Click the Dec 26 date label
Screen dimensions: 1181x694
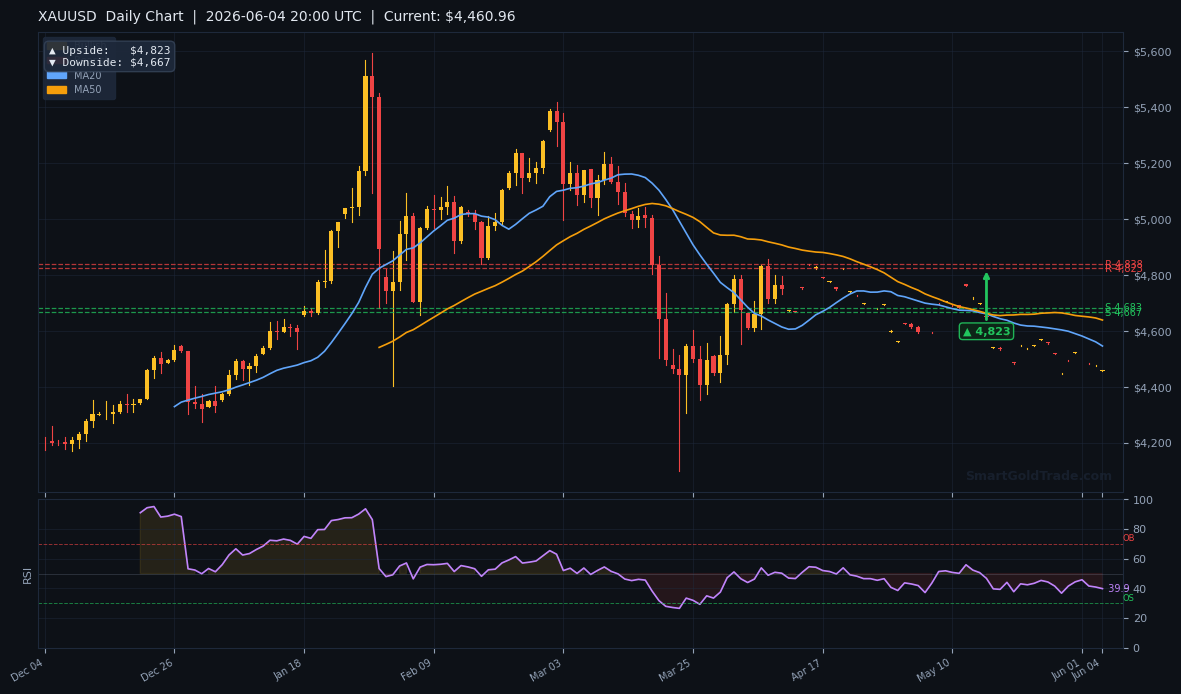tap(157, 670)
